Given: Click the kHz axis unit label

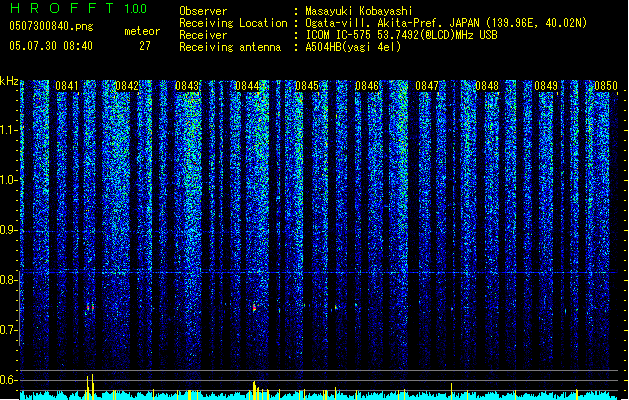Looking at the screenshot, I should point(9,81).
